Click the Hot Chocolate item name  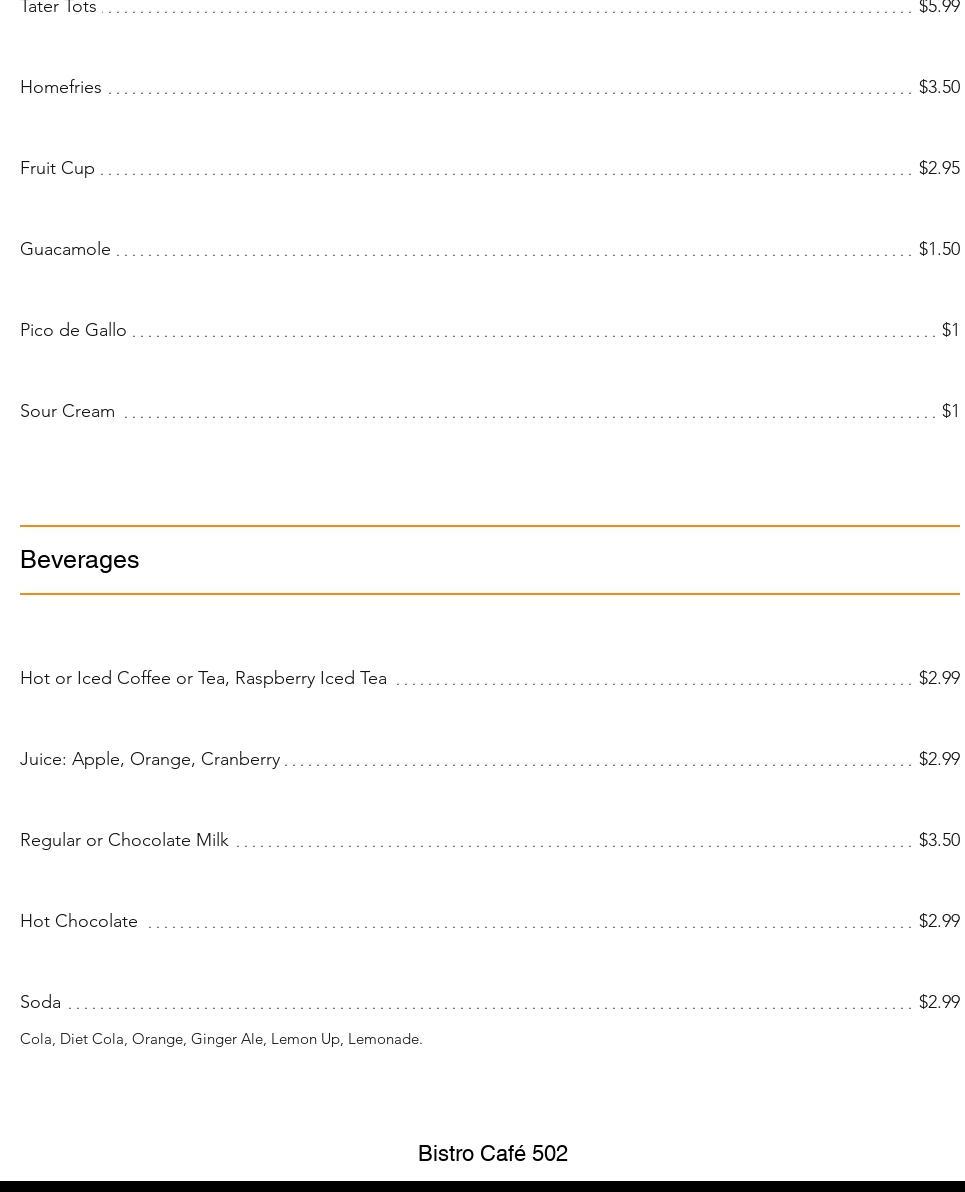click(79, 922)
